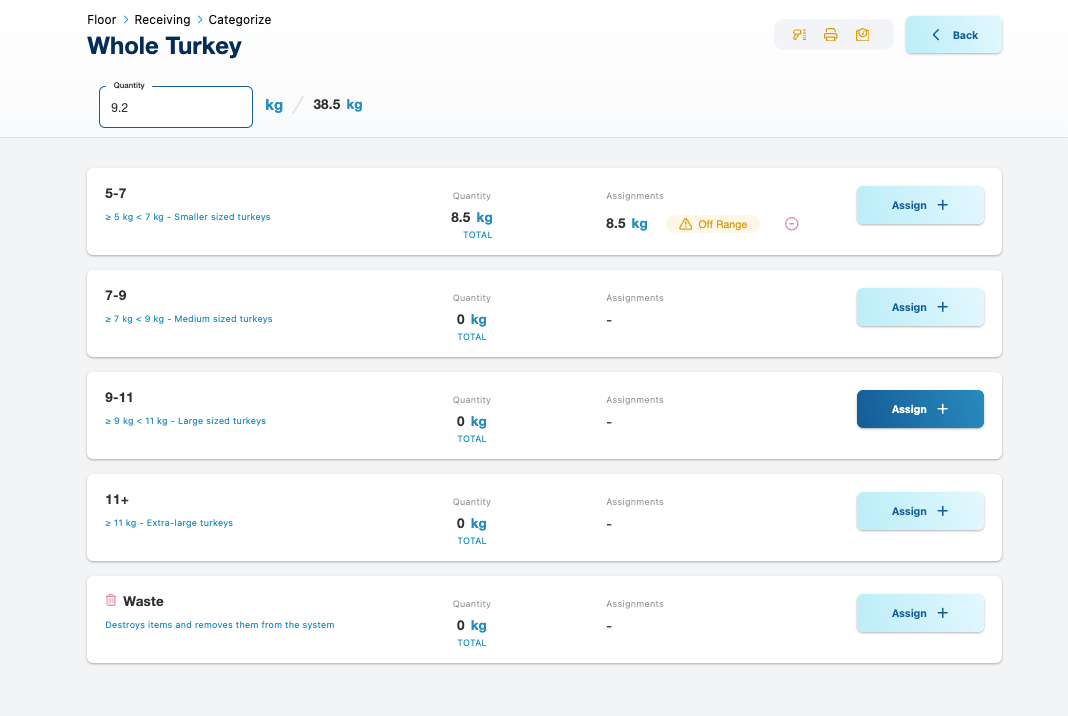Click the chevron arrow in the Back button
The height and width of the screenshot is (716, 1068).
(936, 35)
